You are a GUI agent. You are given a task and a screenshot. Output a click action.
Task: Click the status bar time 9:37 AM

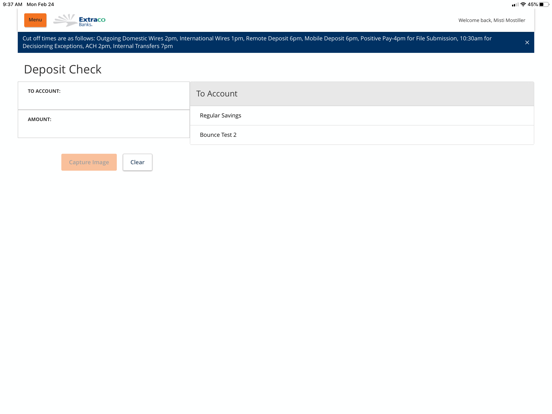tap(12, 4)
